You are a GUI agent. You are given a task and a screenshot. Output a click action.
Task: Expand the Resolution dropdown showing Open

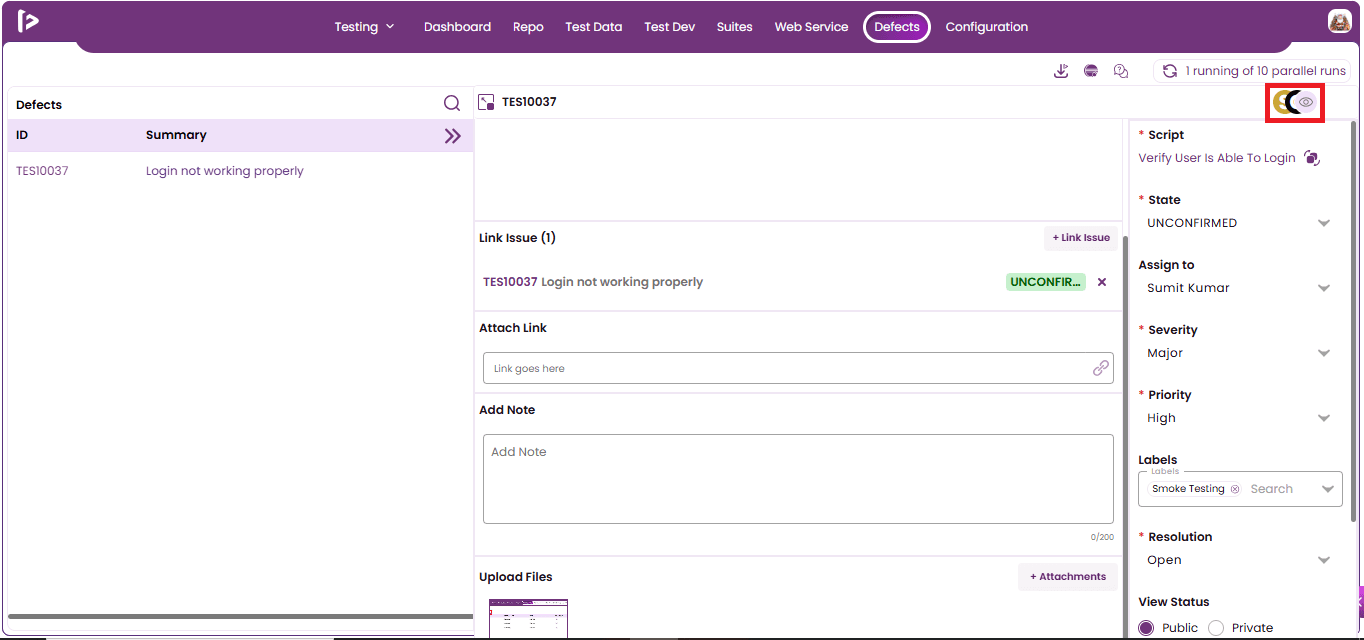(1239, 560)
